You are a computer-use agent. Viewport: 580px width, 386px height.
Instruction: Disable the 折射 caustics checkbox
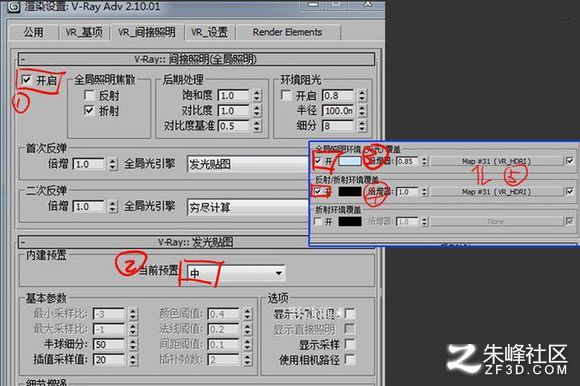pyautogui.click(x=89, y=110)
